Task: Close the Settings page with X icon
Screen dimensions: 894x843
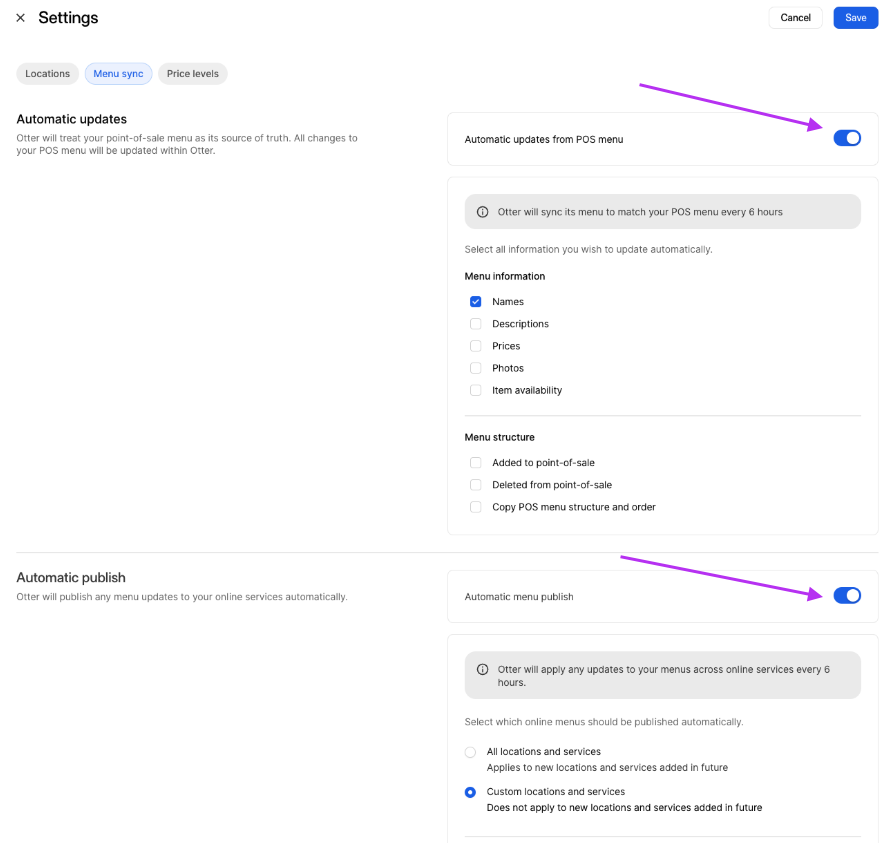Action: tap(20, 18)
